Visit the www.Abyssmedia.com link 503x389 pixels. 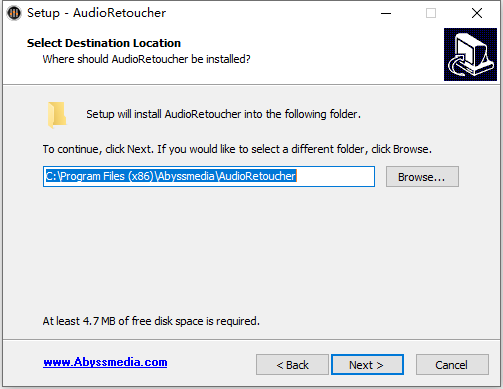[x=105, y=362]
